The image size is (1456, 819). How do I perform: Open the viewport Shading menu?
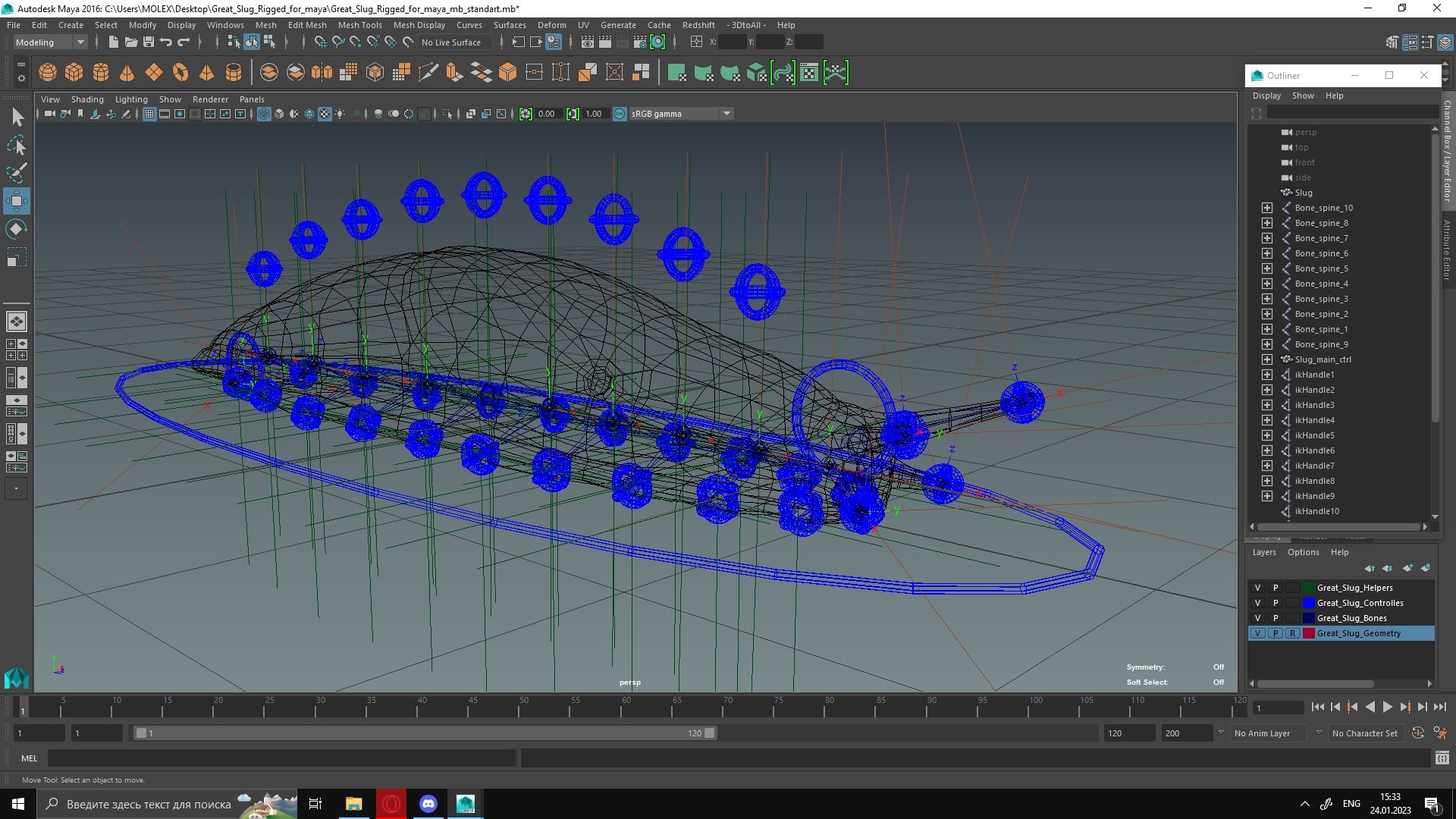(x=87, y=99)
